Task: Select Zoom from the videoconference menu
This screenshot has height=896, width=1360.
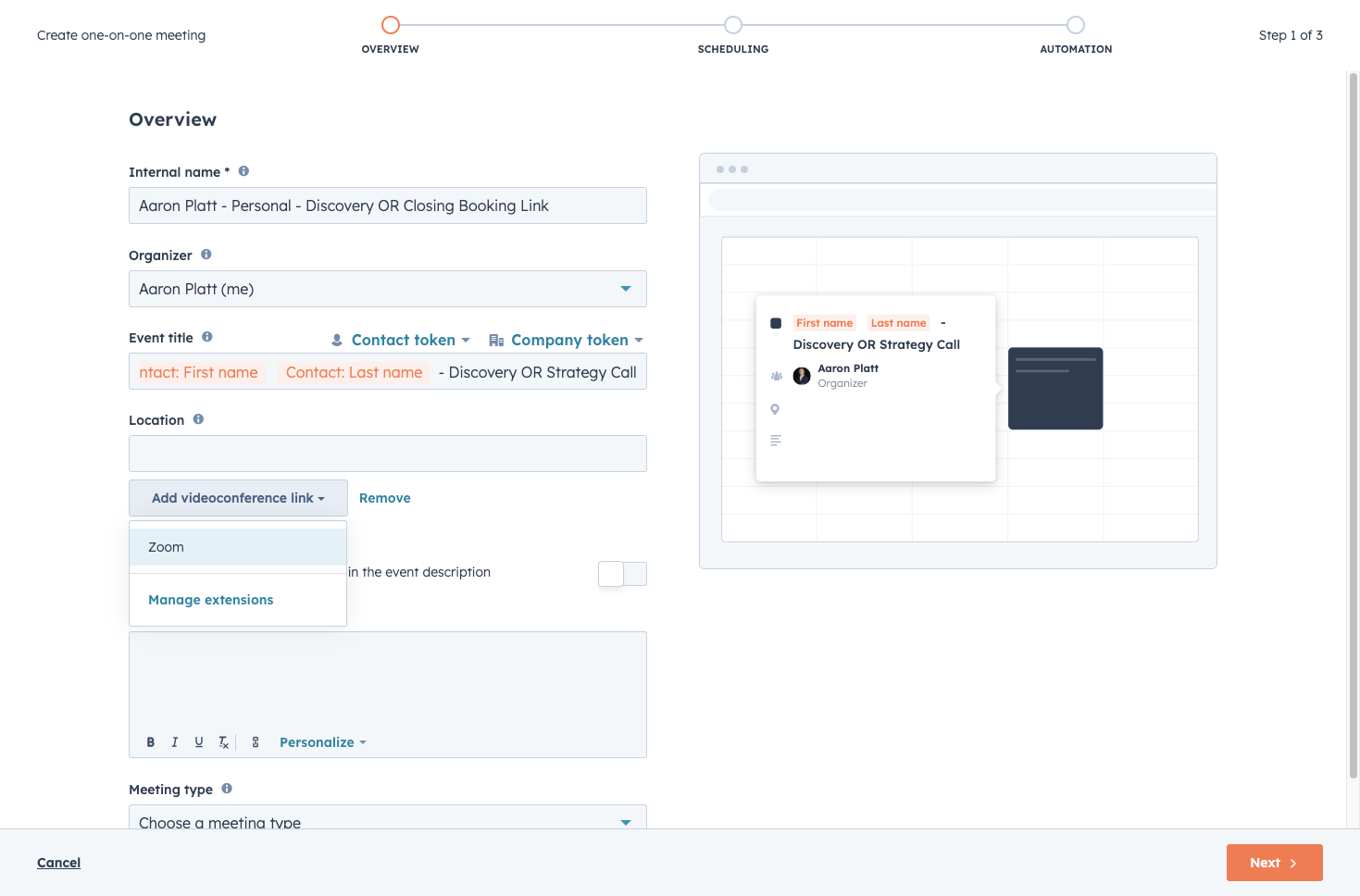Action: pos(238,547)
